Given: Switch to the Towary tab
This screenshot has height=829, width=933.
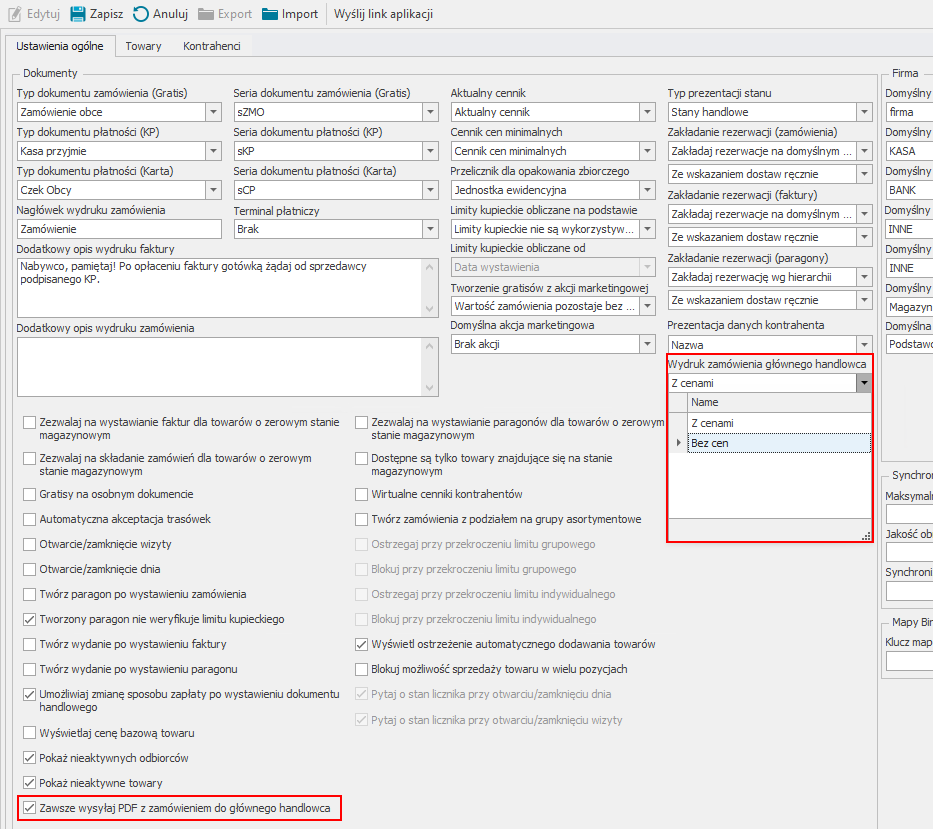Looking at the screenshot, I should click(x=143, y=46).
